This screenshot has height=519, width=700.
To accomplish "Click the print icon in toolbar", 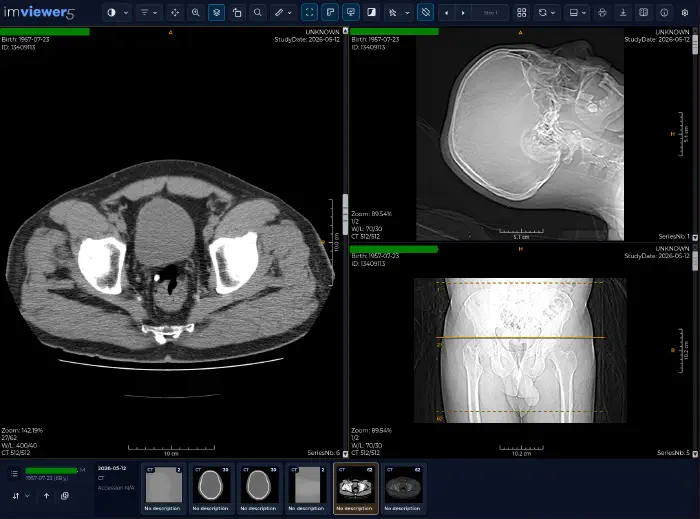I will 602,12.
